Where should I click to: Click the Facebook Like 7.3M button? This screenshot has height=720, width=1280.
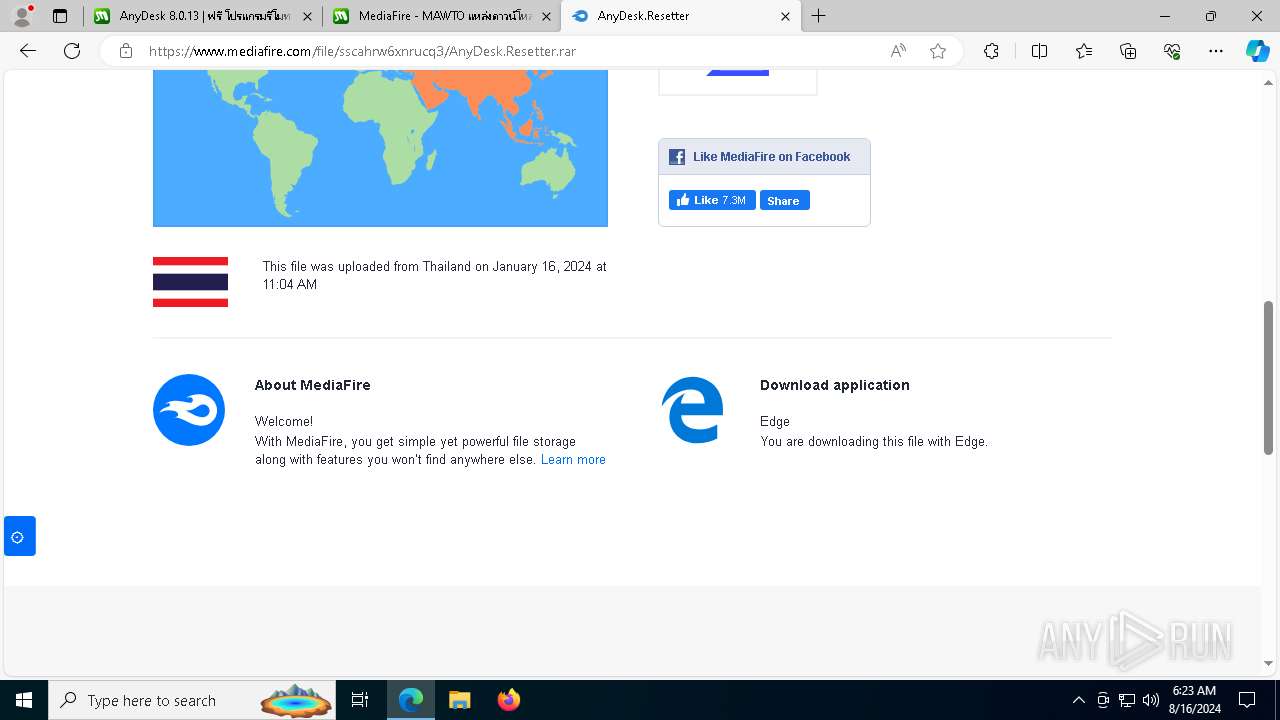point(712,200)
